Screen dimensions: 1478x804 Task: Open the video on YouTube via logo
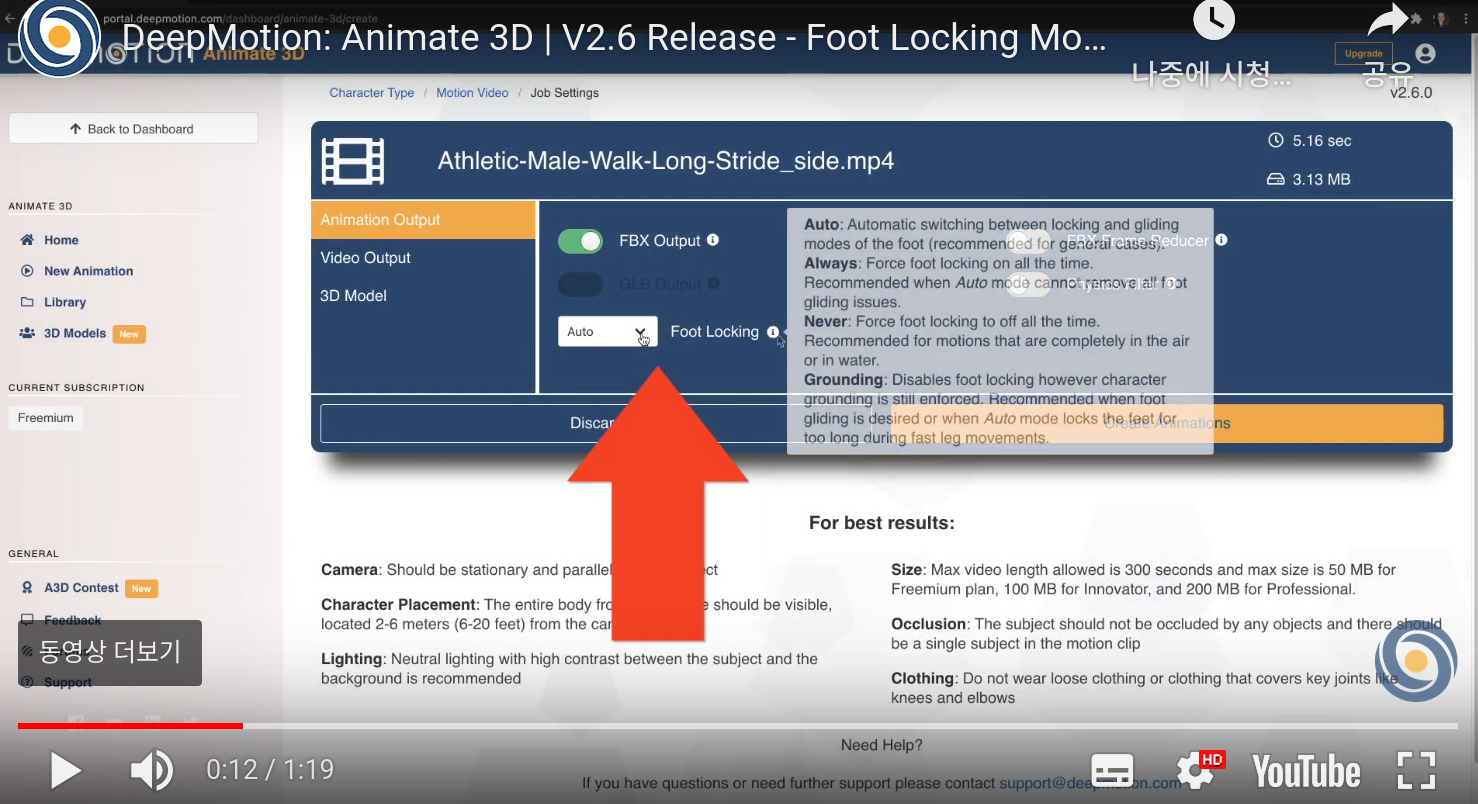click(1306, 771)
